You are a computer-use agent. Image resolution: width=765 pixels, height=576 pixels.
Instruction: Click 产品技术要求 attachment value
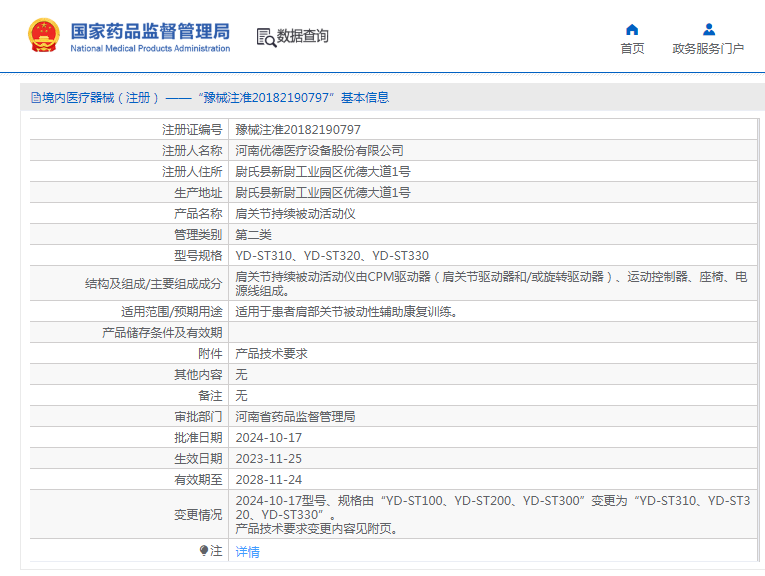pyautogui.click(x=271, y=354)
